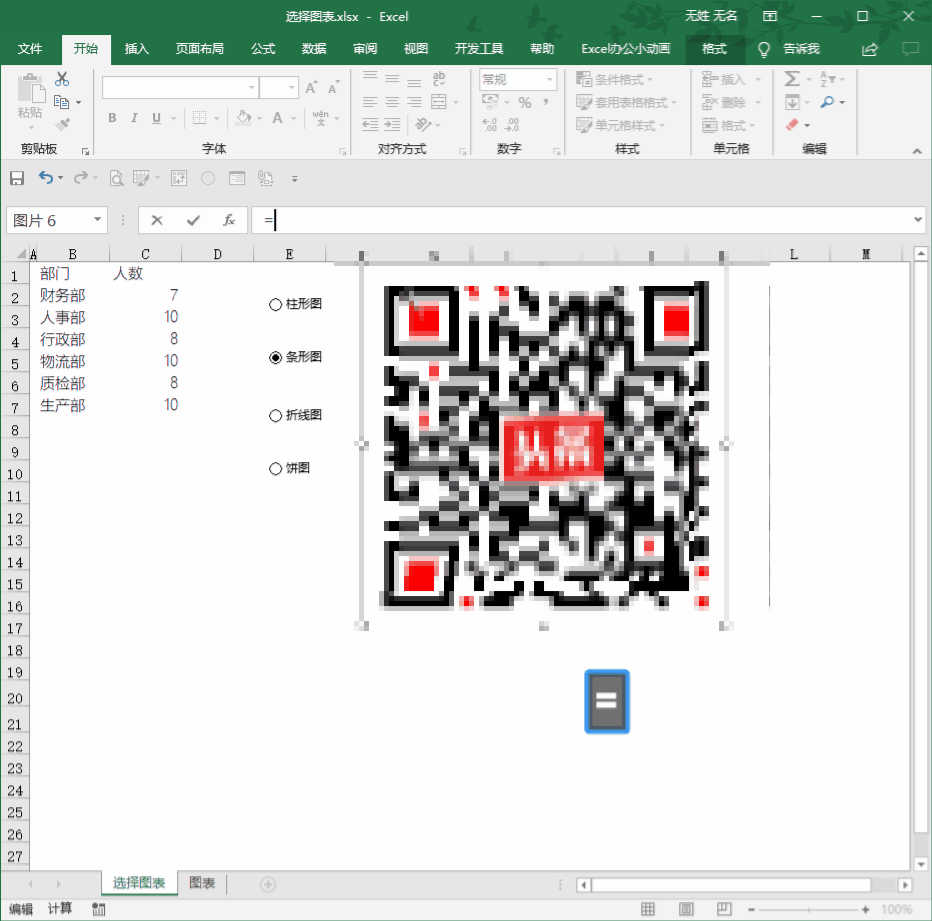Click the Find and Select magnifier icon
This screenshot has height=921, width=932.
pos(827,102)
